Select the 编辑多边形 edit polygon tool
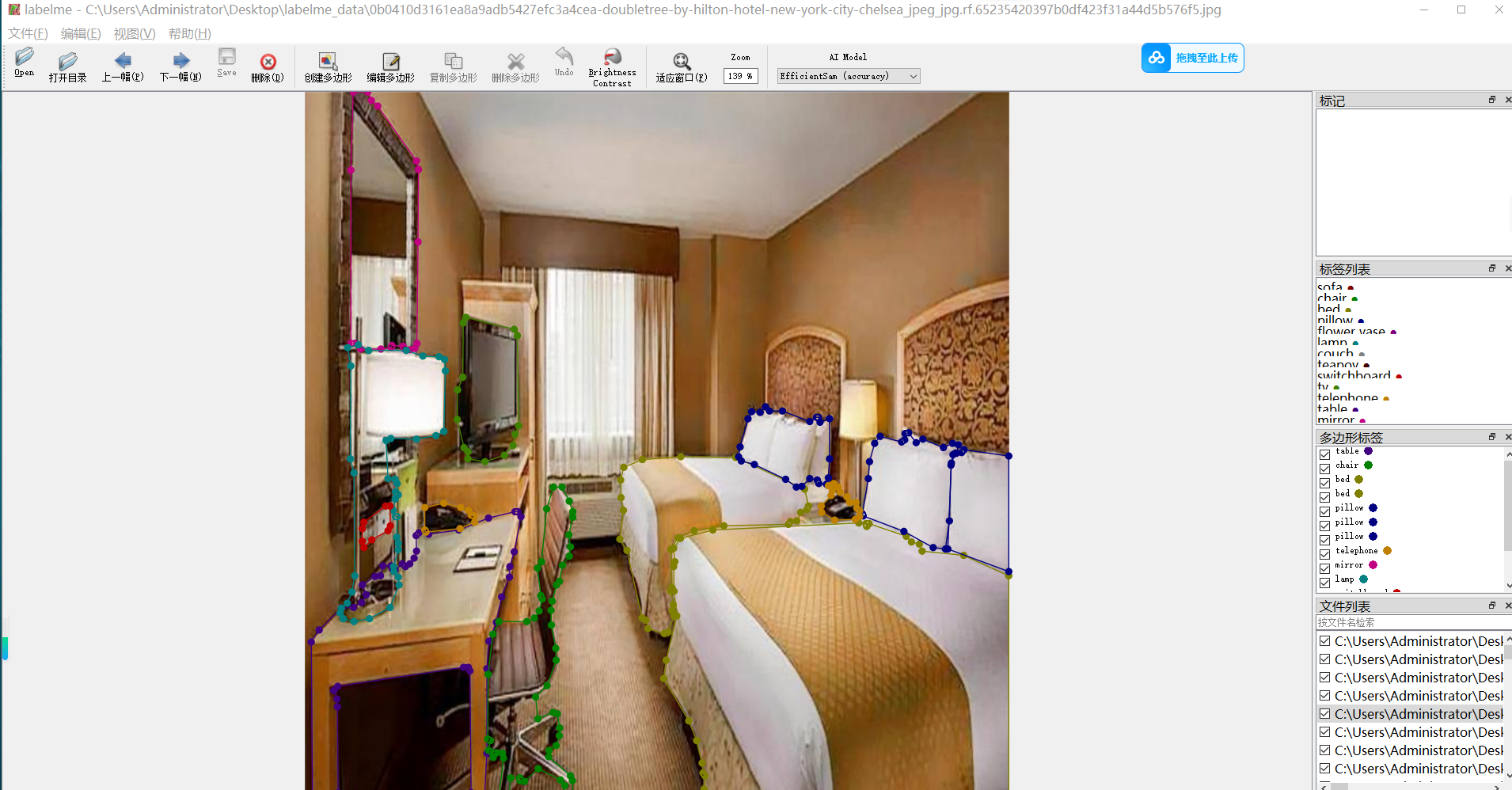The image size is (1512, 790). click(x=390, y=65)
